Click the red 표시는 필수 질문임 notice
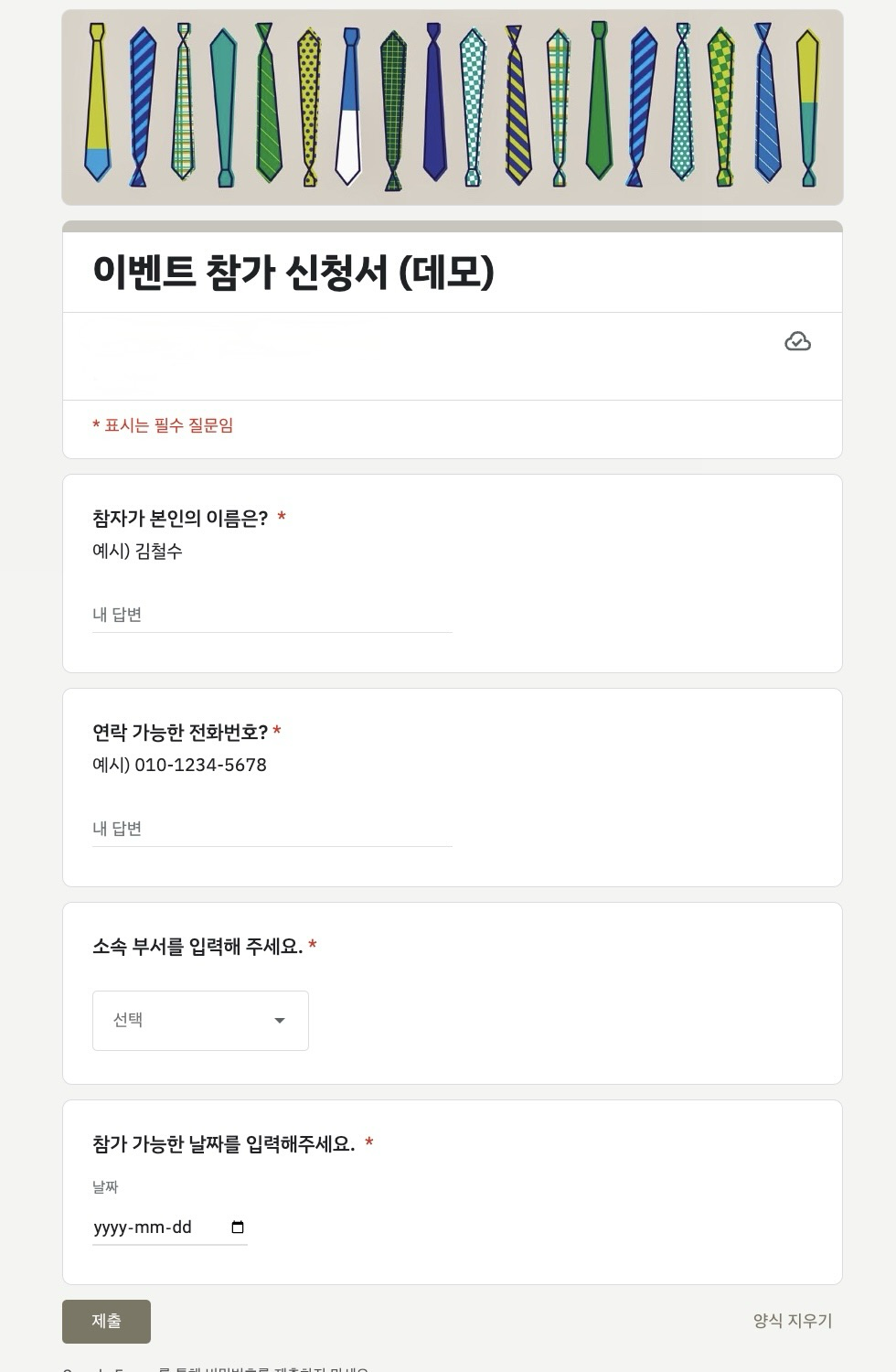 point(163,425)
